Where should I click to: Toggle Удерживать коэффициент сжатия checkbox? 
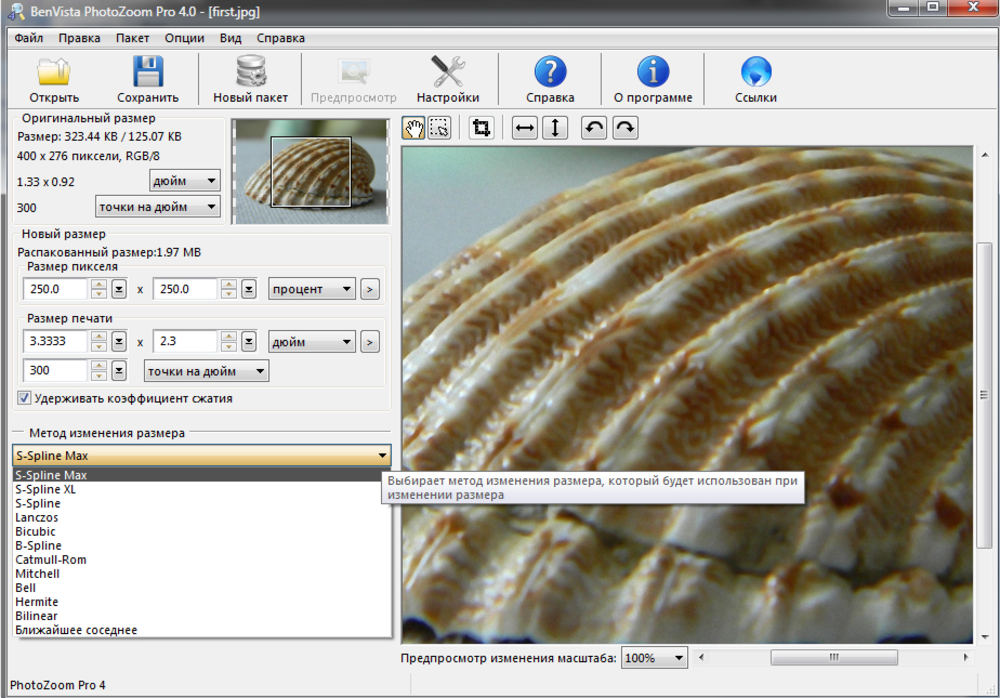[24, 398]
